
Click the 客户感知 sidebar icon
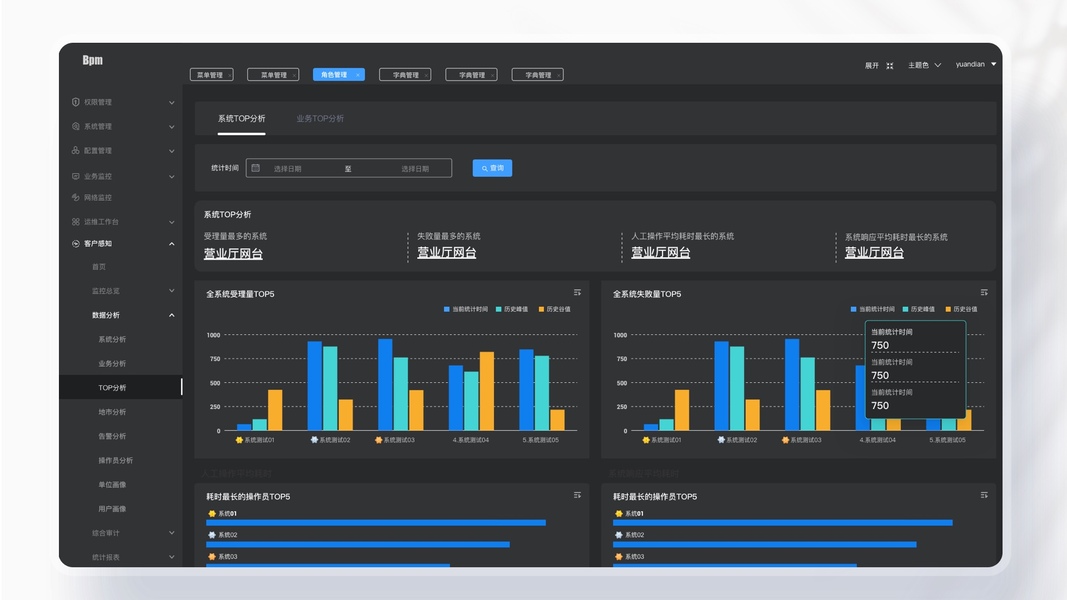pos(76,244)
